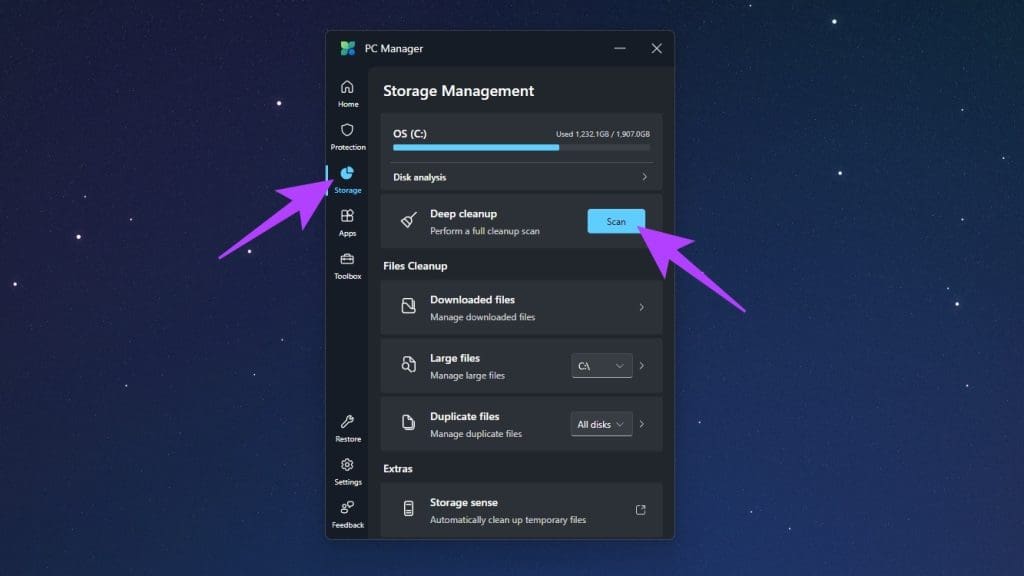Open Settings gear in sidebar
The width and height of the screenshot is (1024, 576).
point(347,472)
